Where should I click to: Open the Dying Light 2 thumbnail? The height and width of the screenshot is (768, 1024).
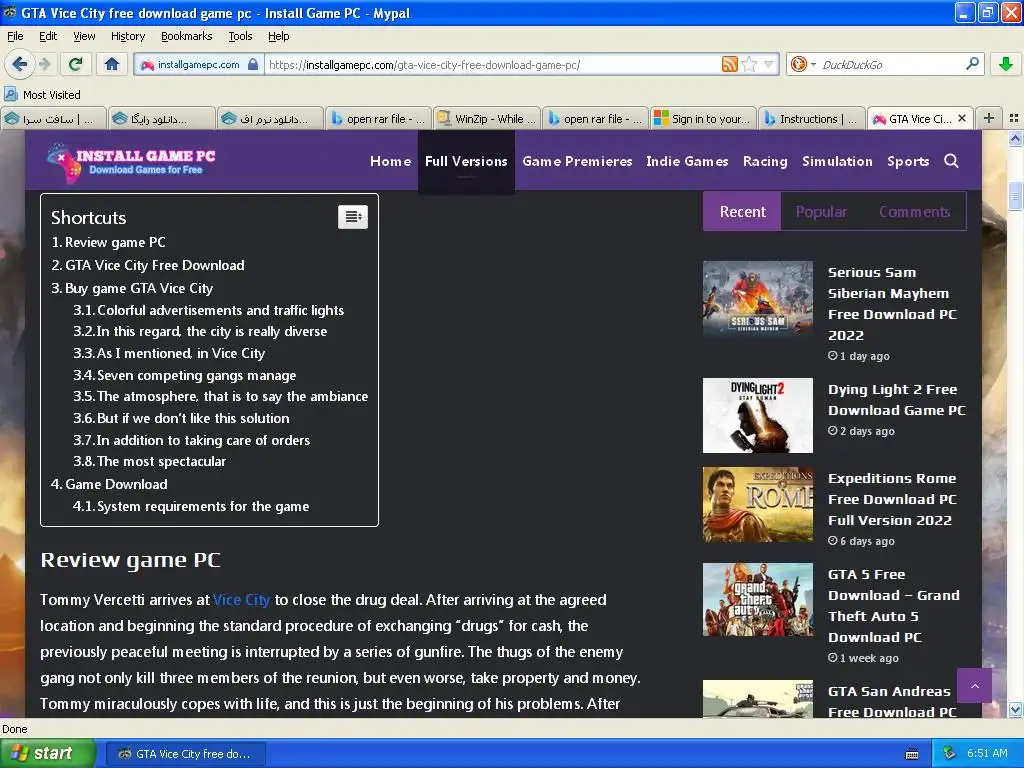click(x=758, y=415)
